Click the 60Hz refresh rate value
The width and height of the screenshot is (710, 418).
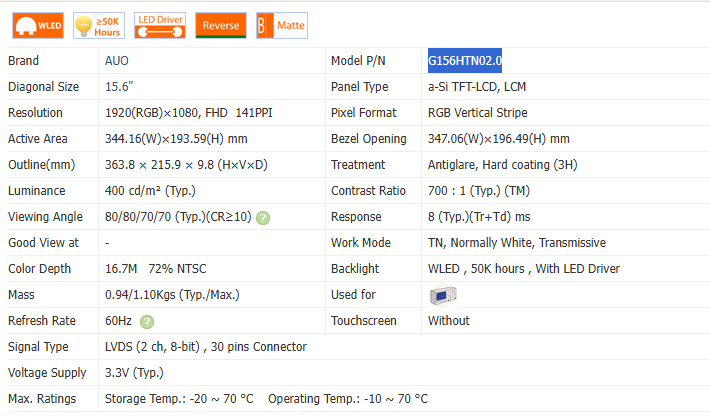(x=118, y=321)
